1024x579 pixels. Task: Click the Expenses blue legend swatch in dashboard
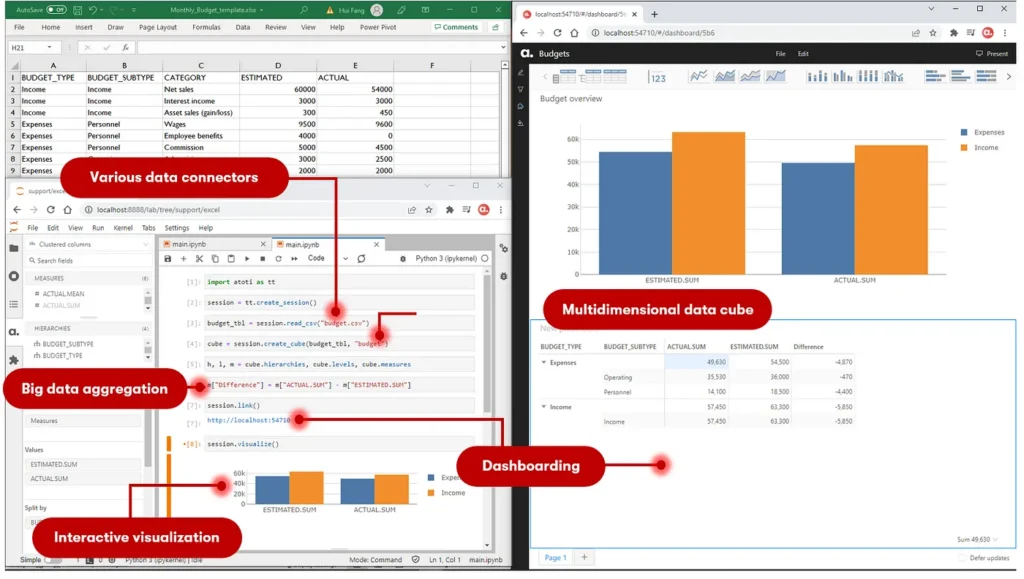964,133
